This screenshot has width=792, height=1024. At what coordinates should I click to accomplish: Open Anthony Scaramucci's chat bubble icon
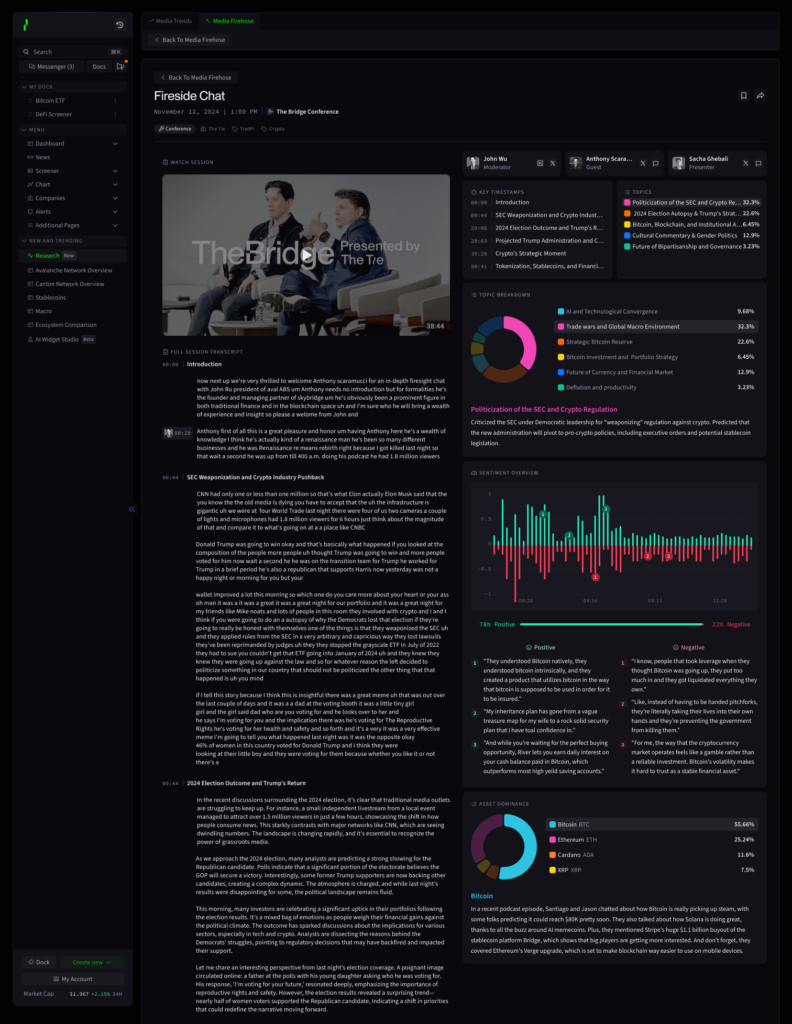tap(655, 163)
